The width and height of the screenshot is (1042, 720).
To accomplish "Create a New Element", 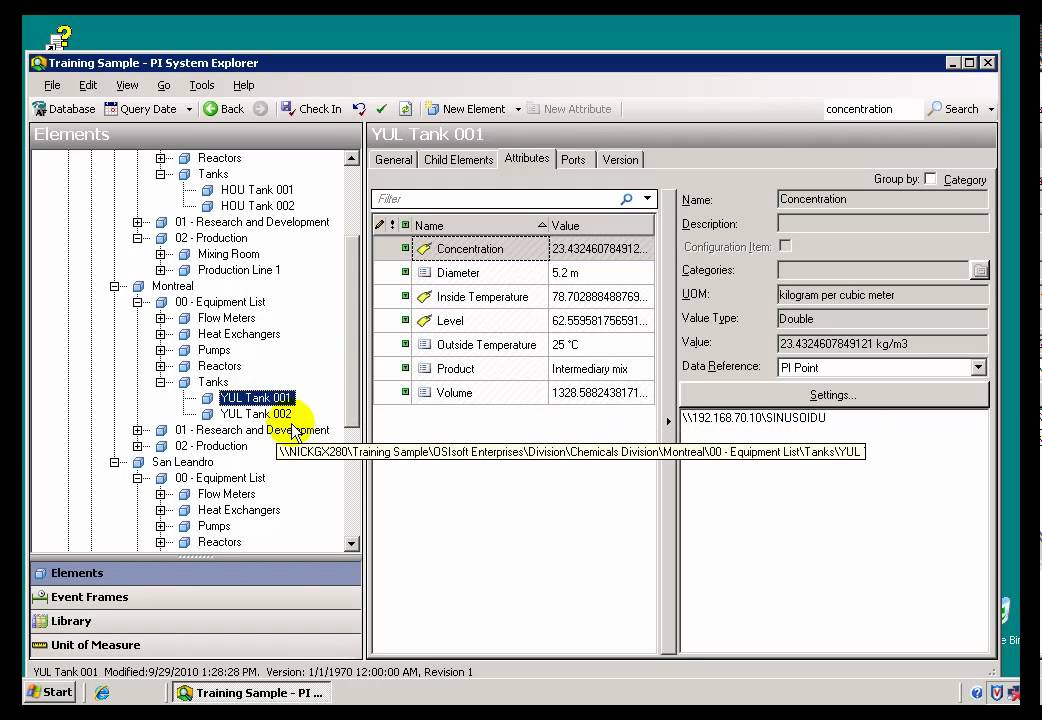I will pyautogui.click(x=466, y=109).
